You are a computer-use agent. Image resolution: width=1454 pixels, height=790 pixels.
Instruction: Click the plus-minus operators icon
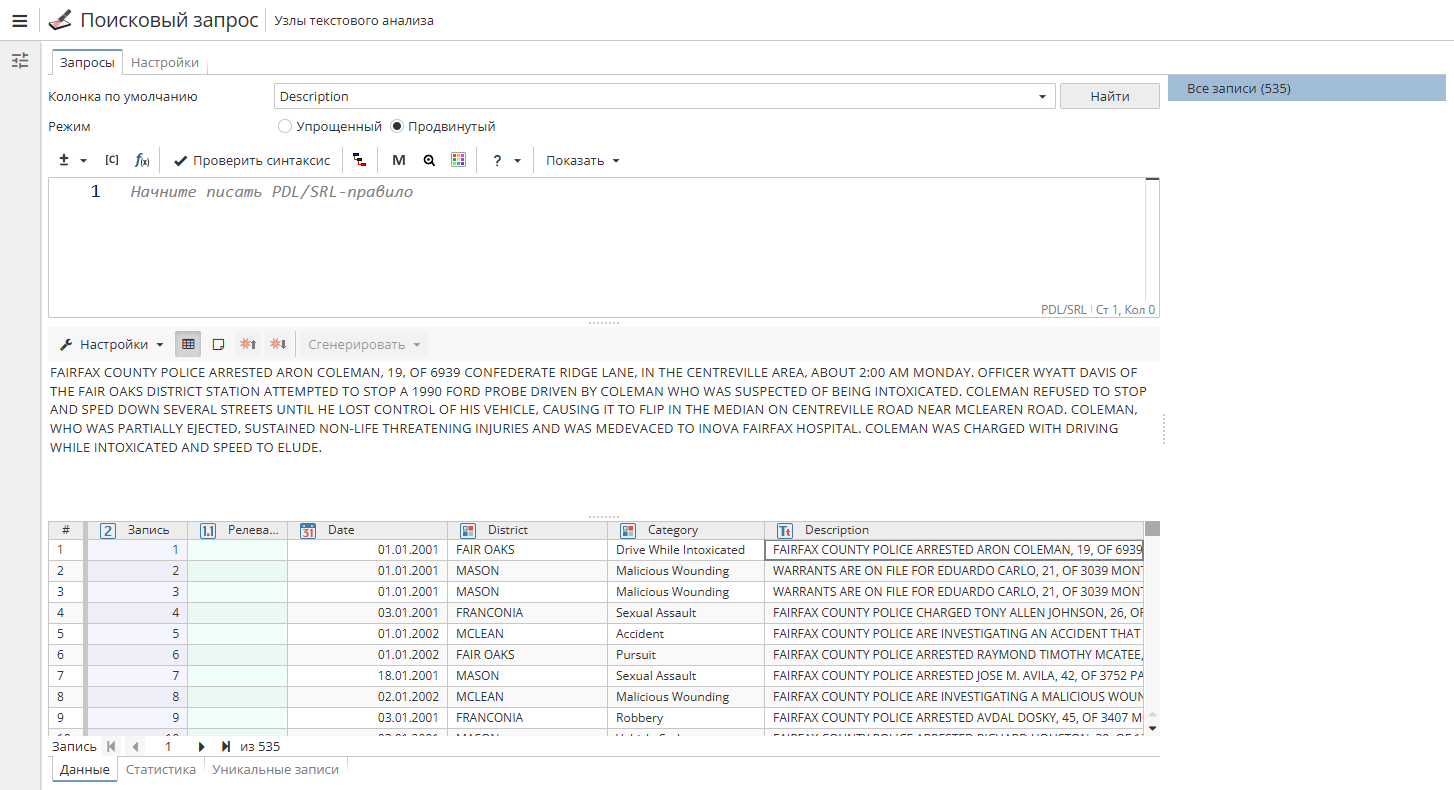[x=64, y=160]
